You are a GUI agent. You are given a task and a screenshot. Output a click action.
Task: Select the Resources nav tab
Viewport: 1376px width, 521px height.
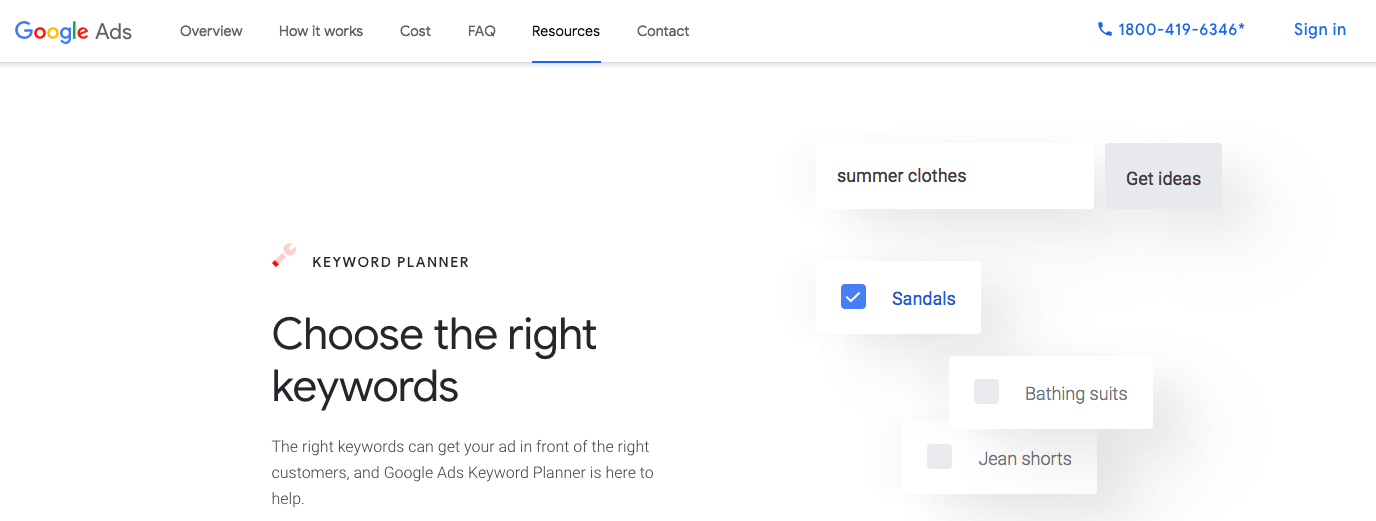click(566, 31)
